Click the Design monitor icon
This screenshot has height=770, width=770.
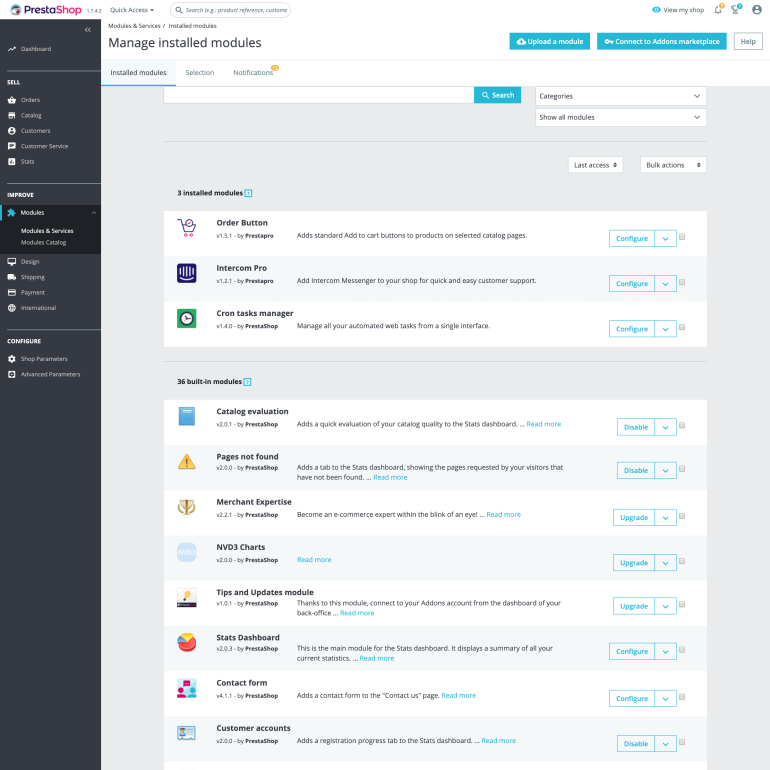(x=12, y=262)
